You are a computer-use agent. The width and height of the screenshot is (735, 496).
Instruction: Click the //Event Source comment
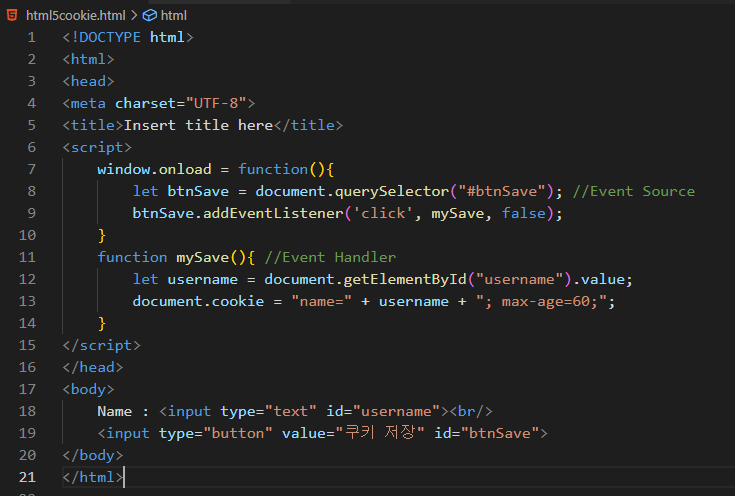point(634,191)
